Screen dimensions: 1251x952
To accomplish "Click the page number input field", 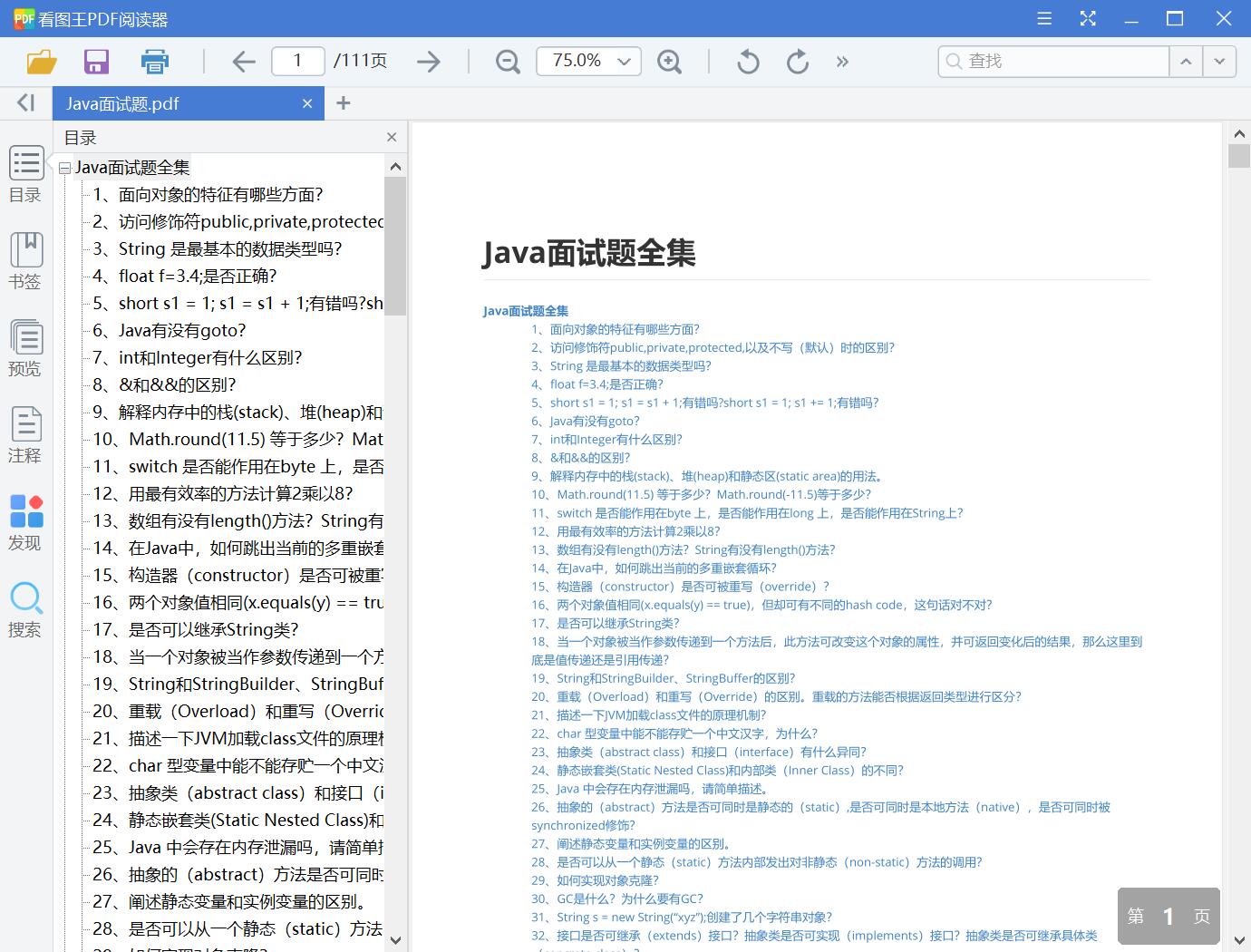I will click(x=297, y=61).
